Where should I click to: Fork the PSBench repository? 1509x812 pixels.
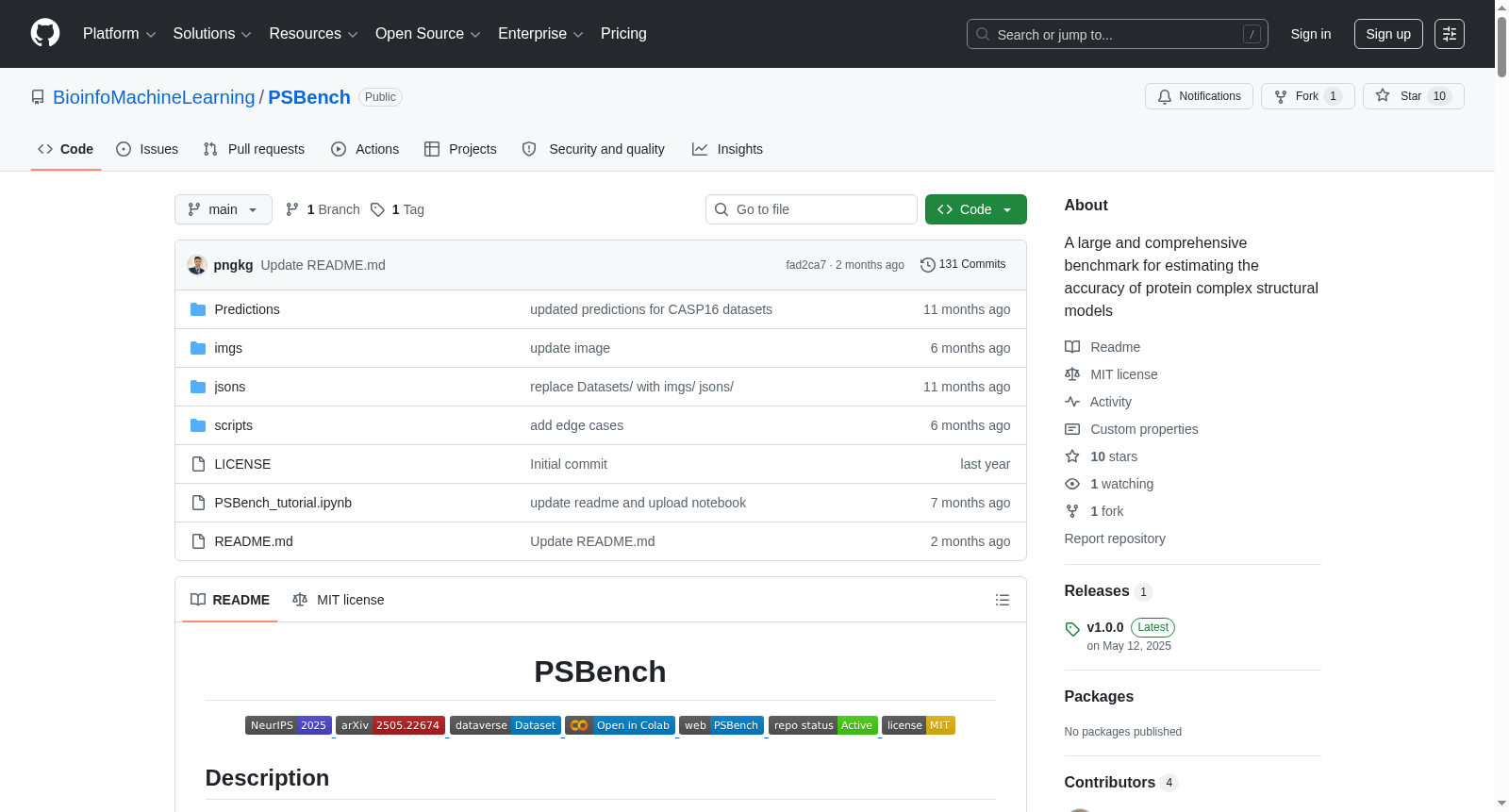click(x=1307, y=96)
